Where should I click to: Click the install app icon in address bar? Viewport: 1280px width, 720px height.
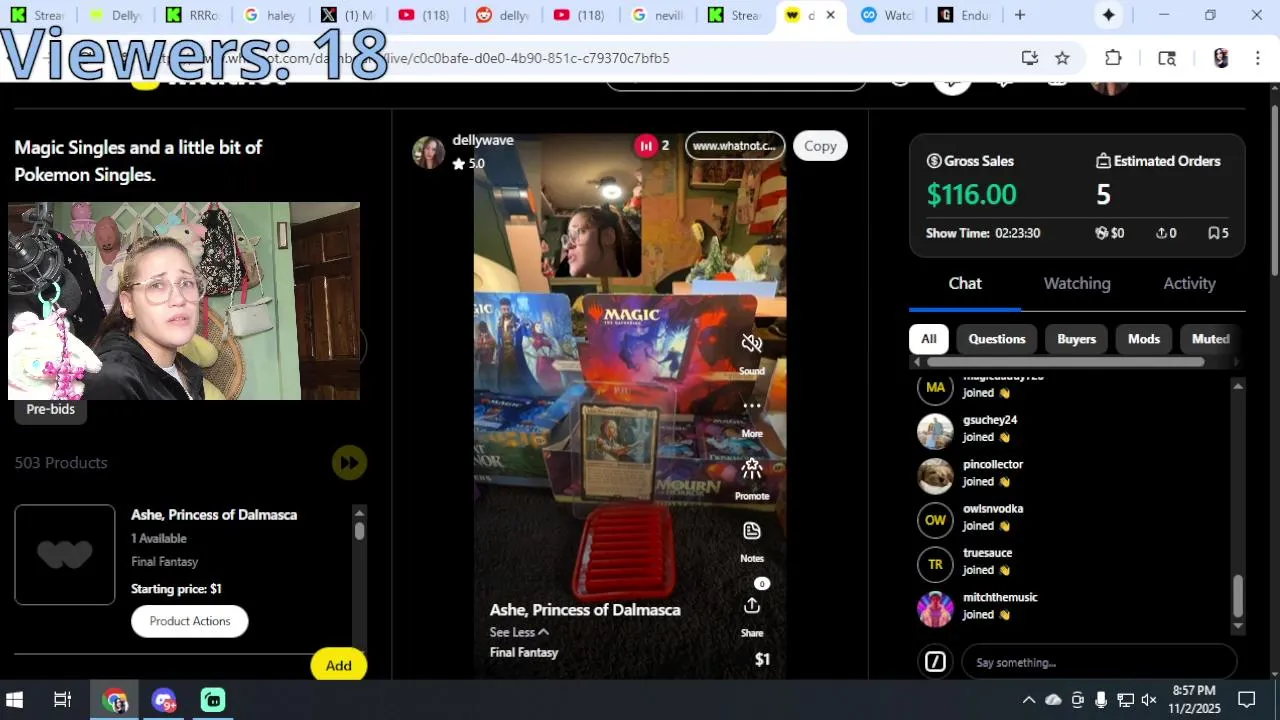coord(1029,58)
